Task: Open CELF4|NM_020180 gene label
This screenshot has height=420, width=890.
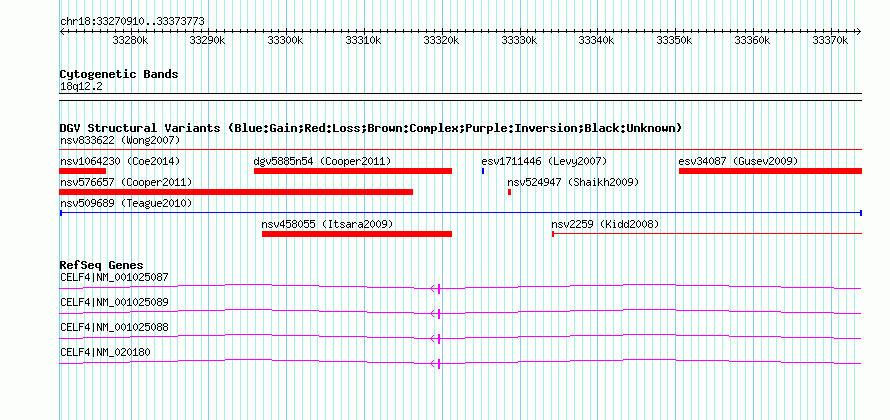Action: tap(105, 352)
